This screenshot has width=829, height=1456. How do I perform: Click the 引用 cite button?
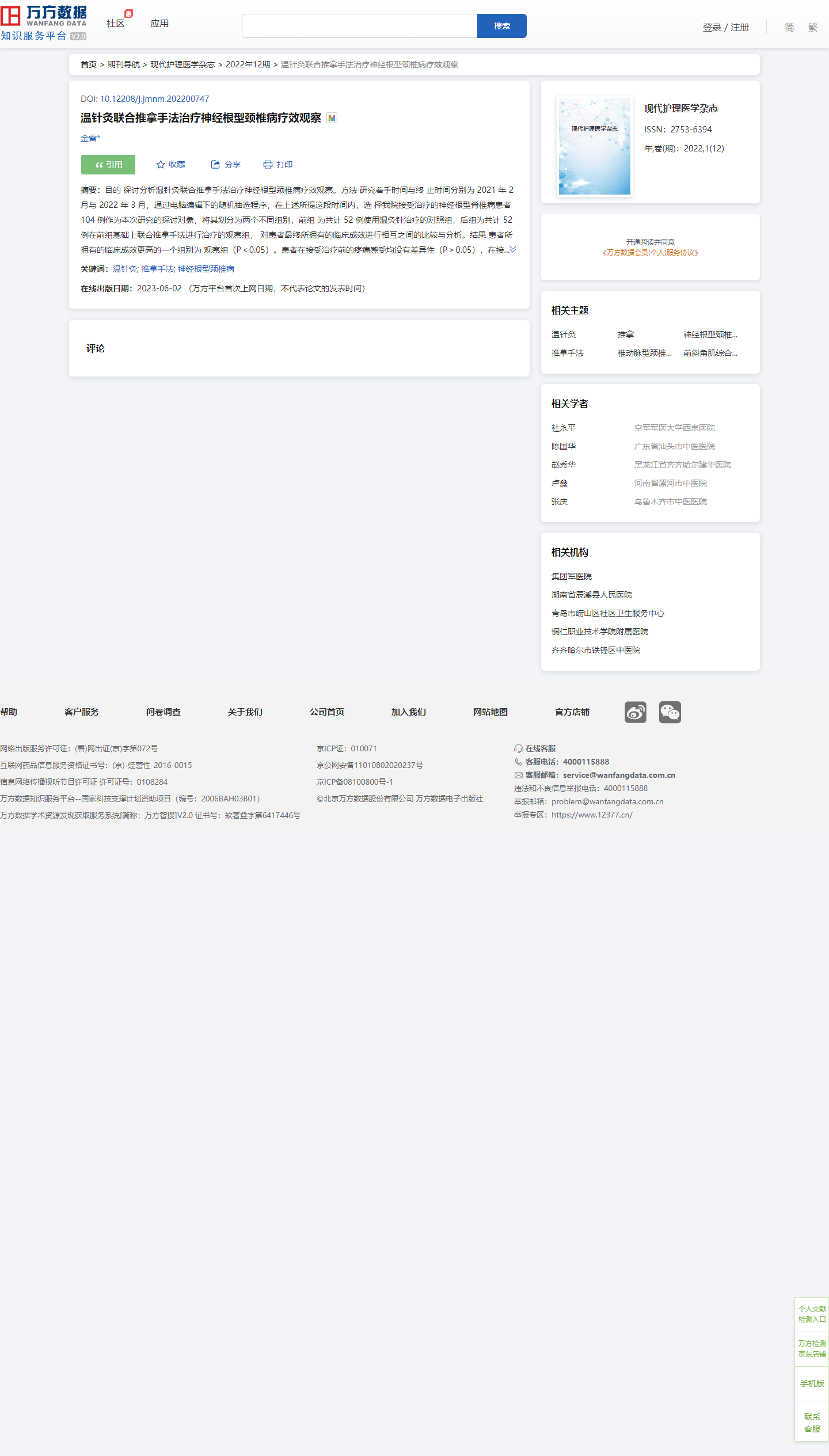tap(108, 165)
